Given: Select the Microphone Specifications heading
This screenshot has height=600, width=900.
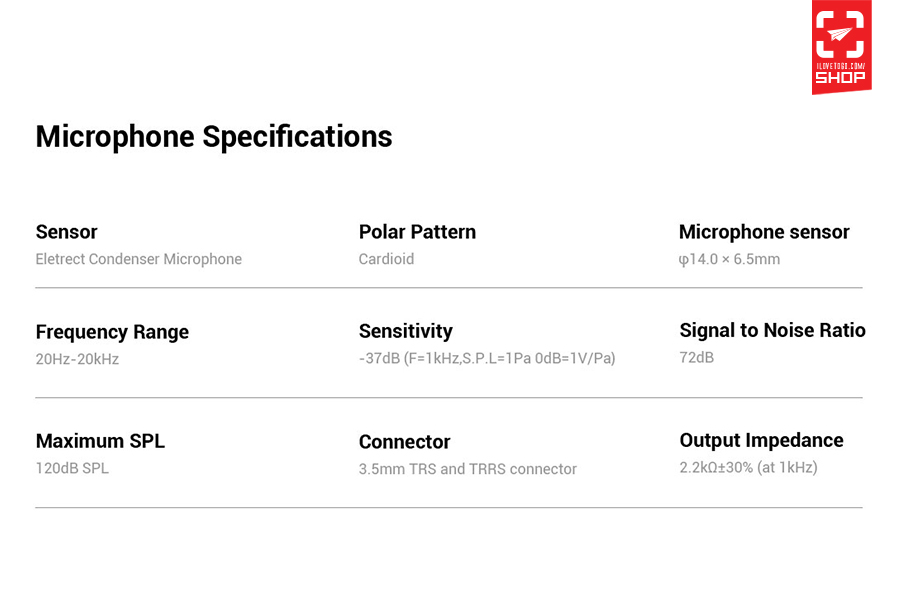Looking at the screenshot, I should click(x=214, y=137).
